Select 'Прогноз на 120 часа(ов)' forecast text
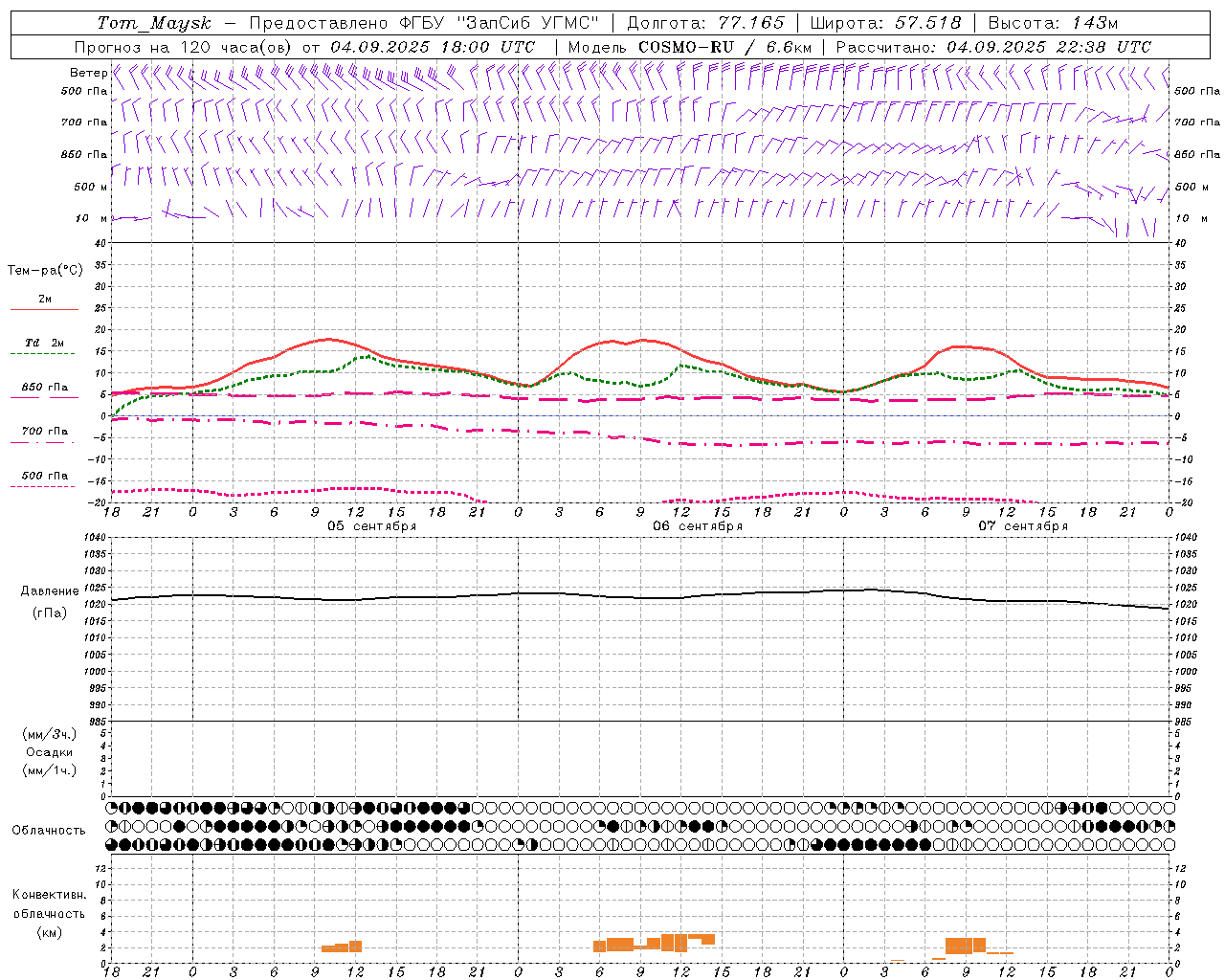The height and width of the screenshot is (980, 1225). 184,47
